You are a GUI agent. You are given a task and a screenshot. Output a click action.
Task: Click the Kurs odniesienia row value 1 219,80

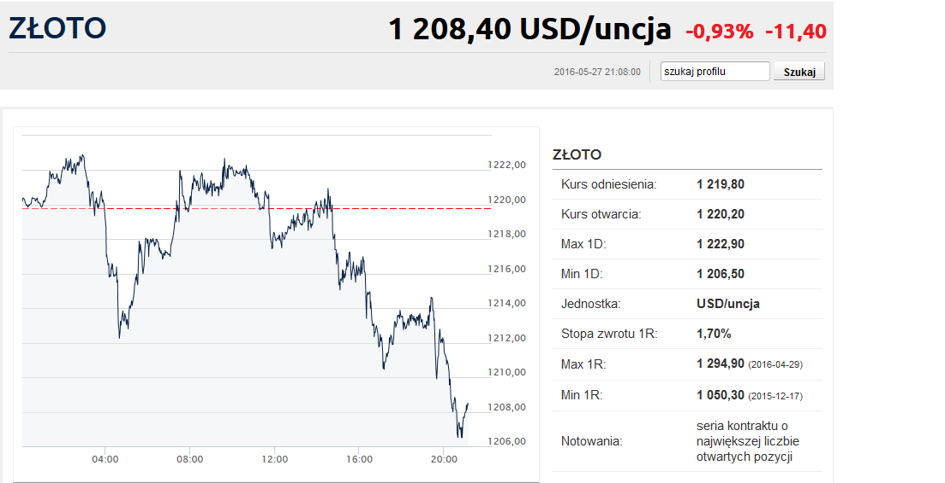click(720, 185)
